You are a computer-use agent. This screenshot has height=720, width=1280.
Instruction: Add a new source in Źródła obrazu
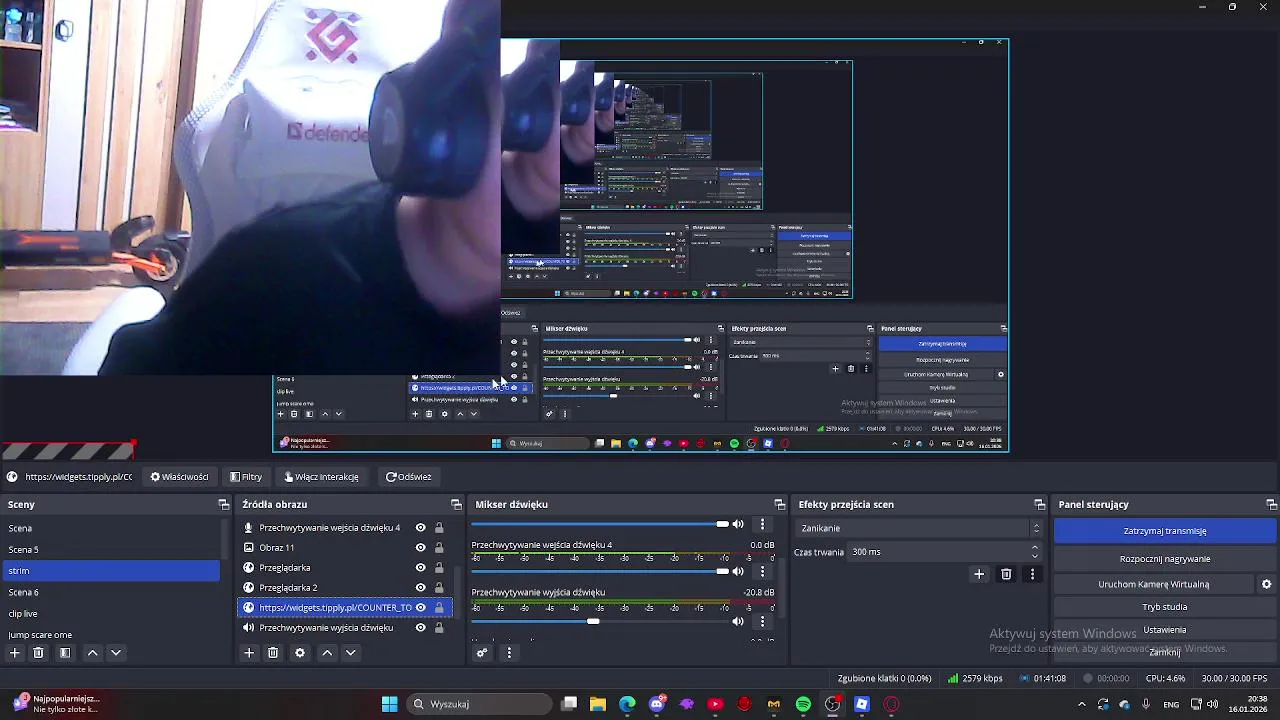(x=249, y=653)
